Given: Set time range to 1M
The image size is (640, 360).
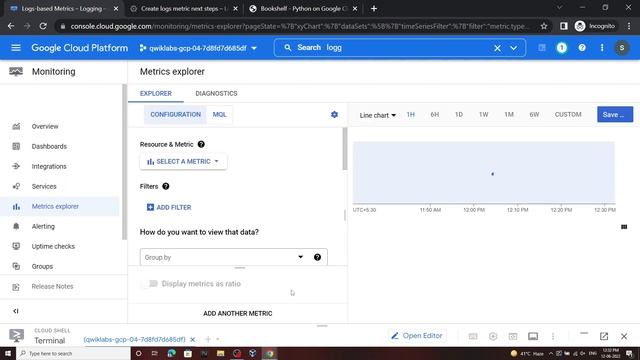Looking at the screenshot, I should pos(509,115).
